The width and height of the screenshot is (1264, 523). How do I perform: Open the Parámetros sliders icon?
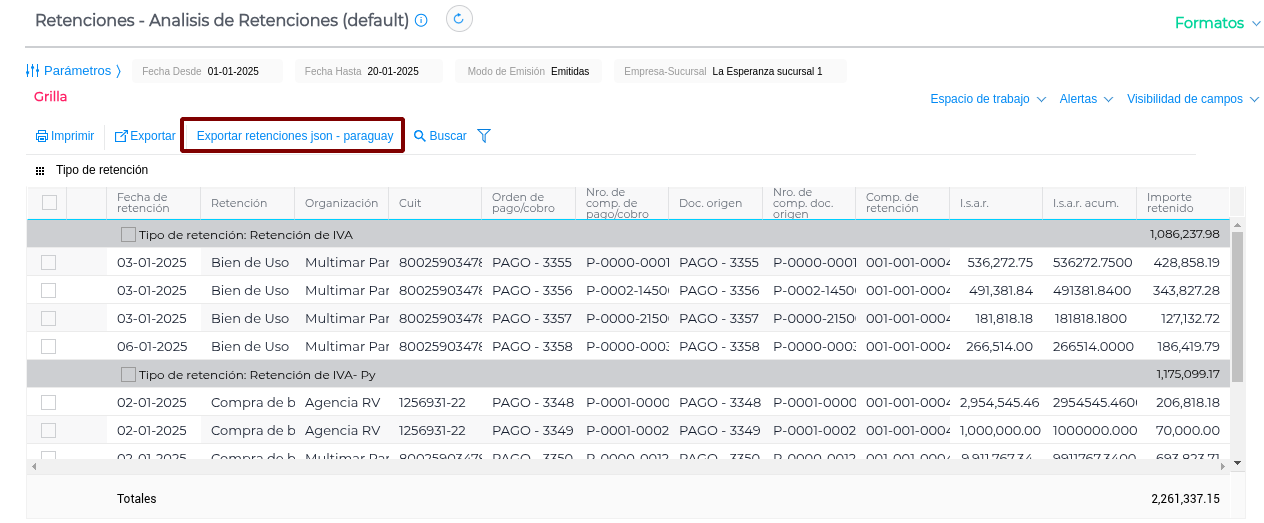32,71
